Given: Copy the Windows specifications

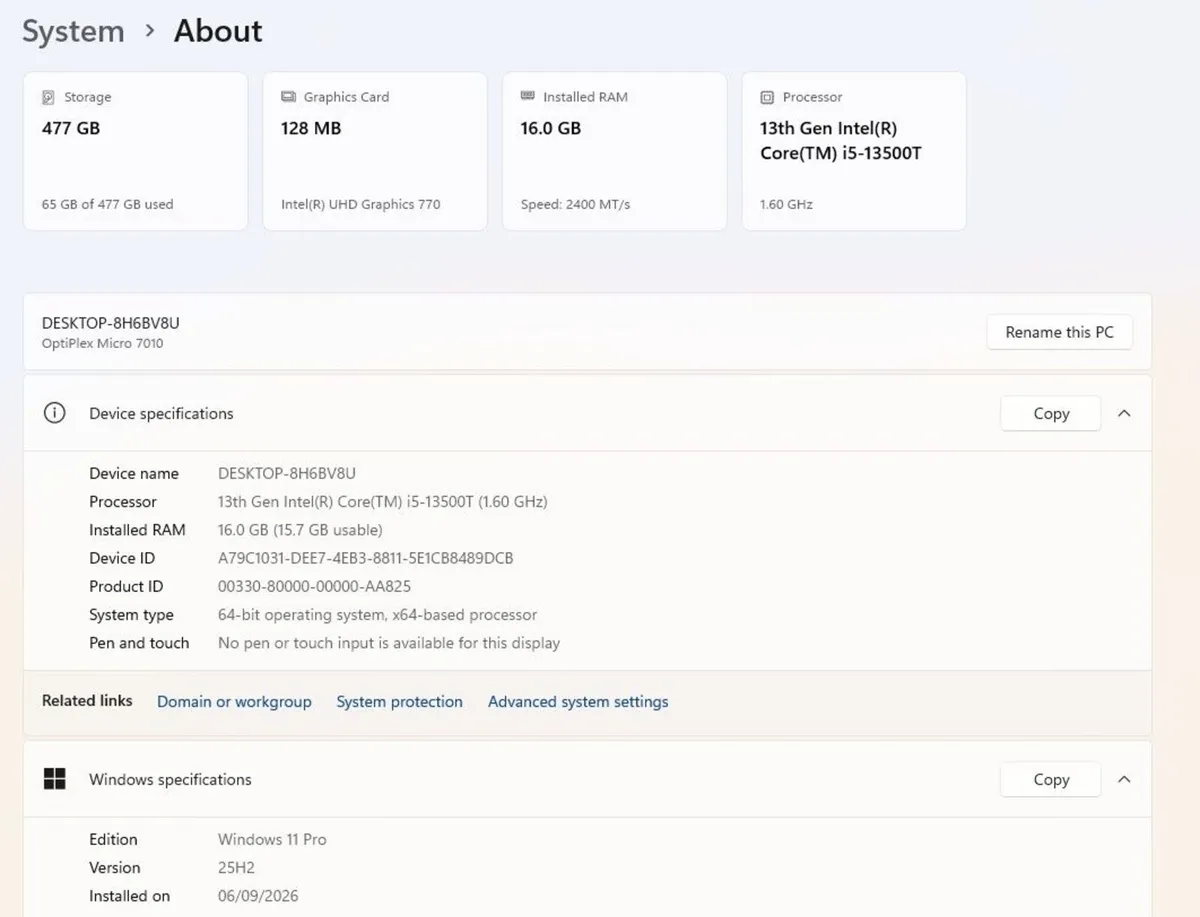Looking at the screenshot, I should (x=1051, y=779).
